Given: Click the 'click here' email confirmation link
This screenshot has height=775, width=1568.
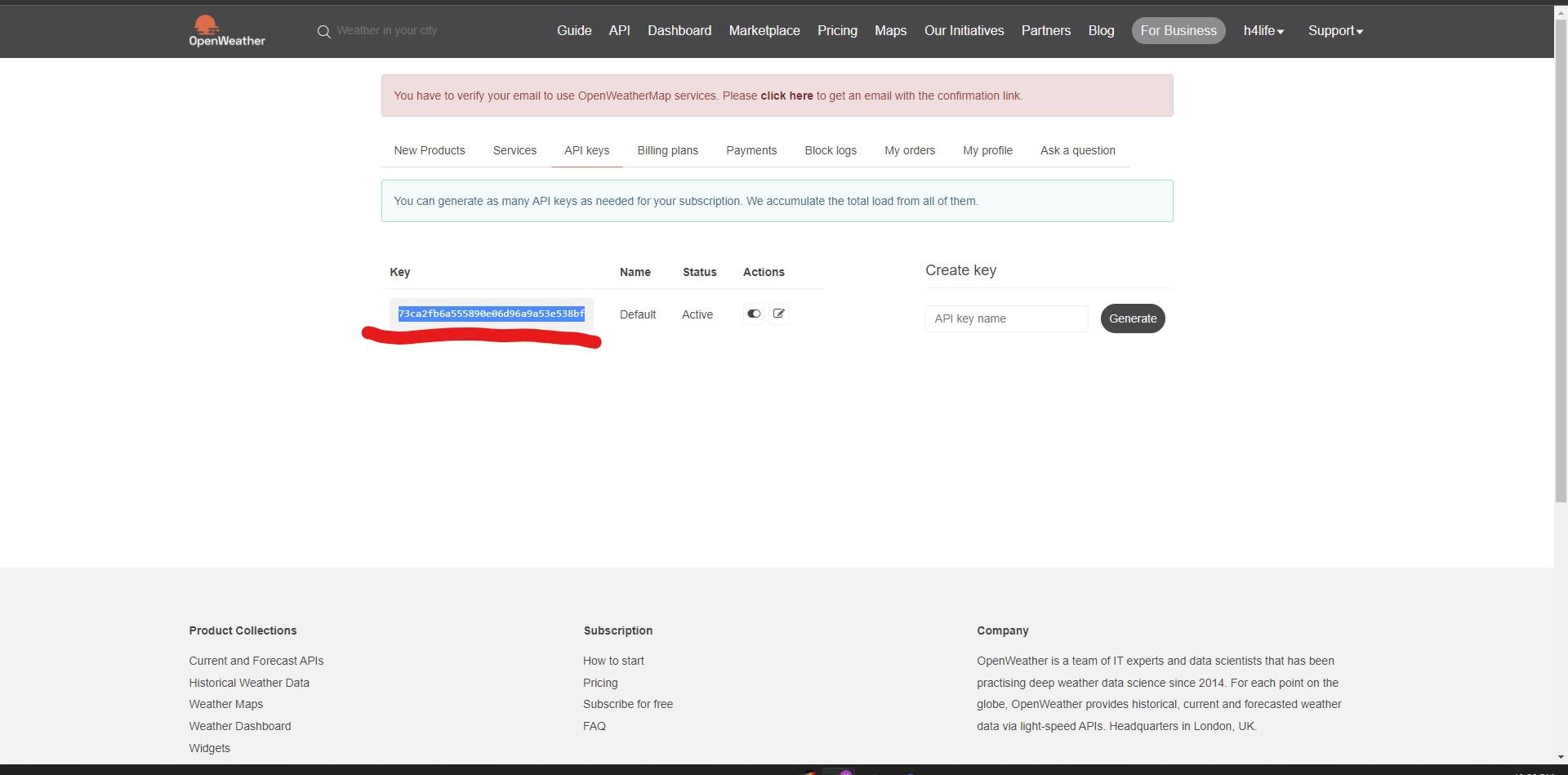Looking at the screenshot, I should [786, 96].
